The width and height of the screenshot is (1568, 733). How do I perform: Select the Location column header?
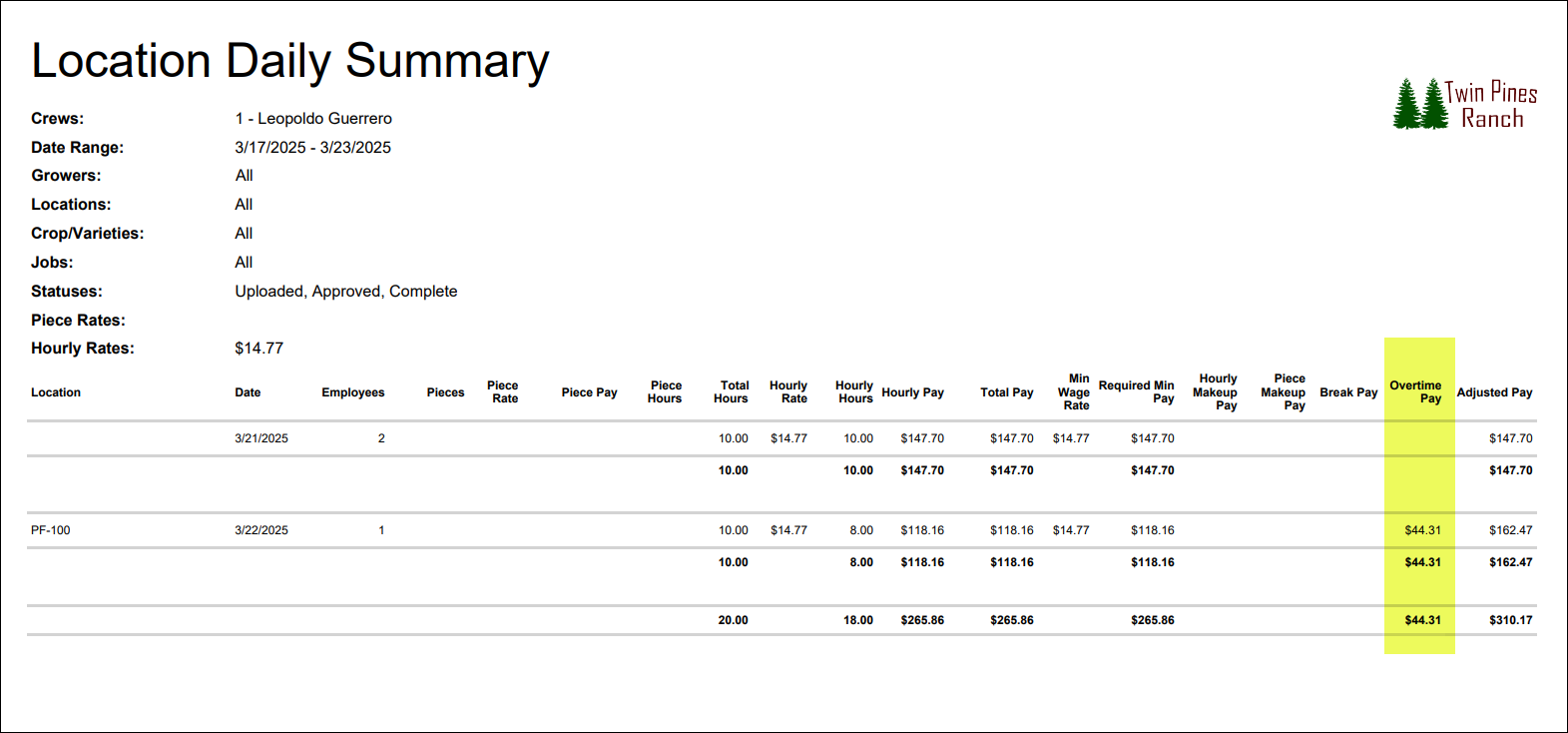56,392
